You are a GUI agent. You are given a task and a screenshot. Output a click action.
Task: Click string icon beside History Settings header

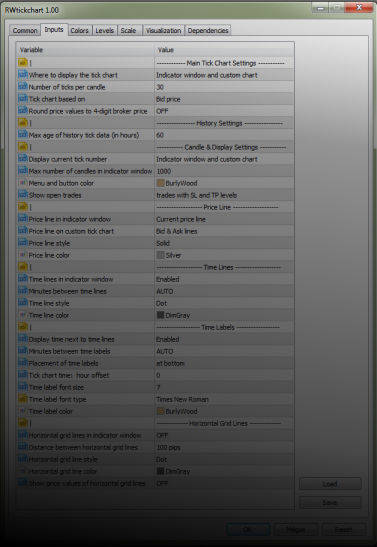click(x=23, y=123)
